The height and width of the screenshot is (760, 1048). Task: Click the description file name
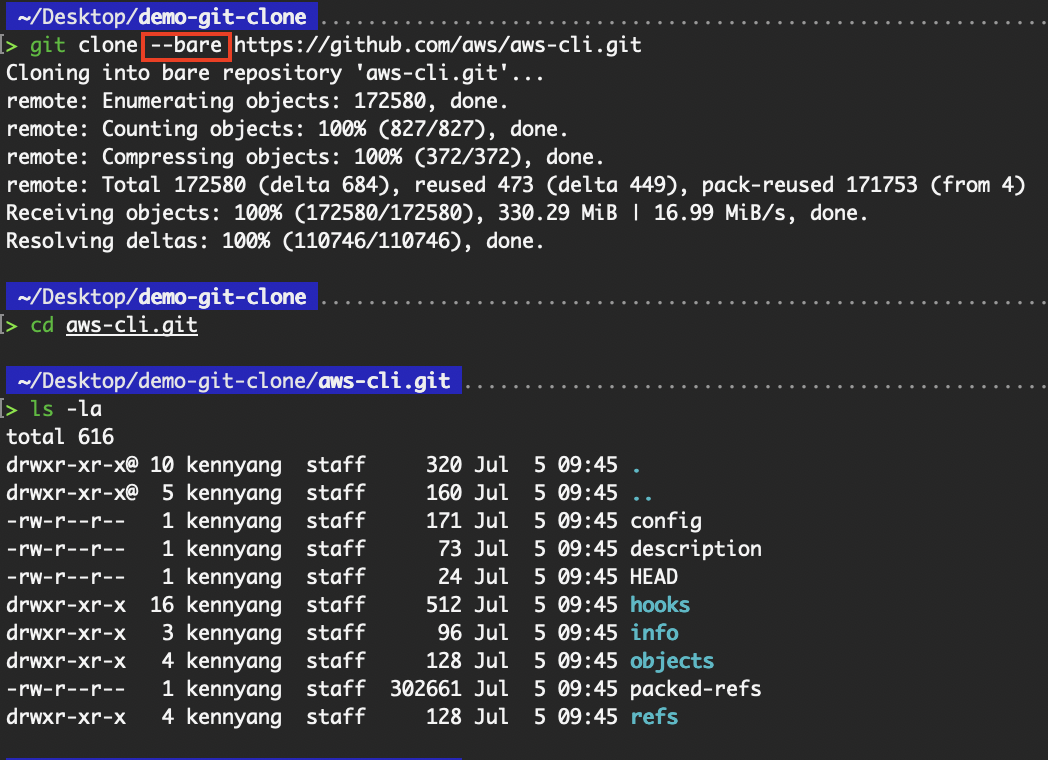696,549
